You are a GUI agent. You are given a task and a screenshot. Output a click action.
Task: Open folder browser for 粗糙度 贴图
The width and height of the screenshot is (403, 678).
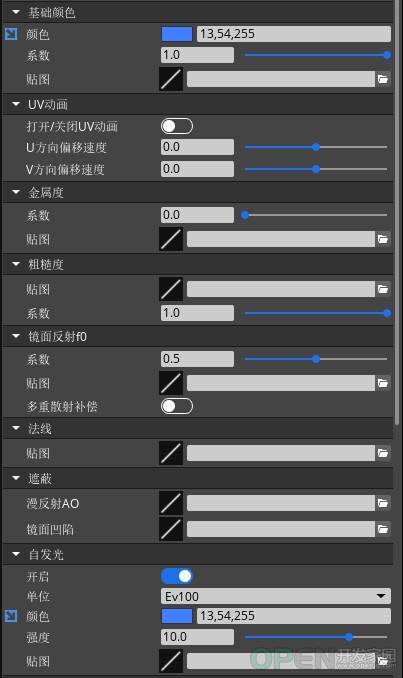point(383,289)
